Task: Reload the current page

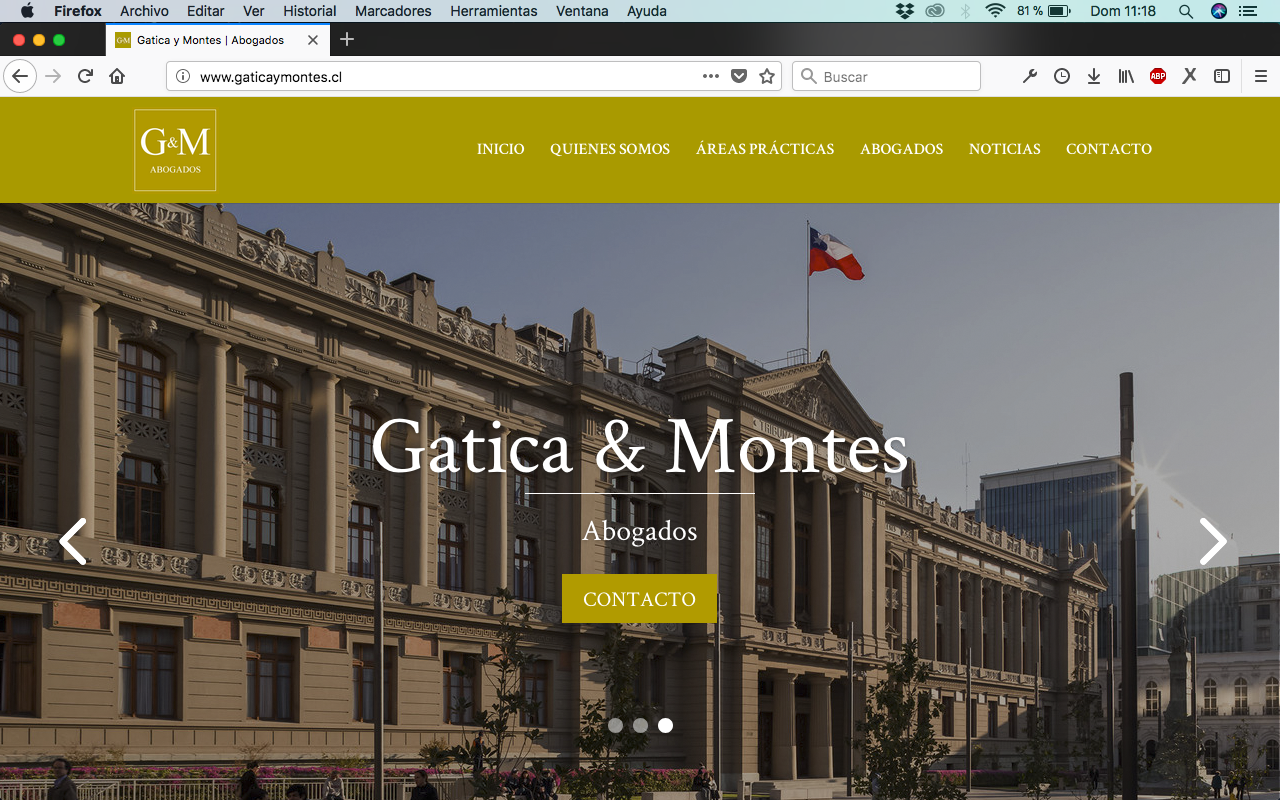Action: 86,76
